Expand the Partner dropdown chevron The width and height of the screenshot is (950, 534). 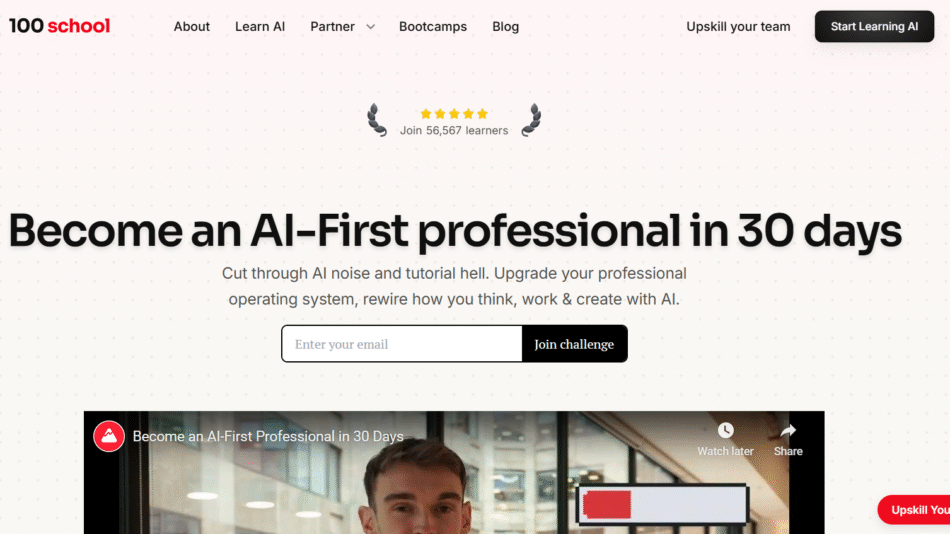(371, 27)
